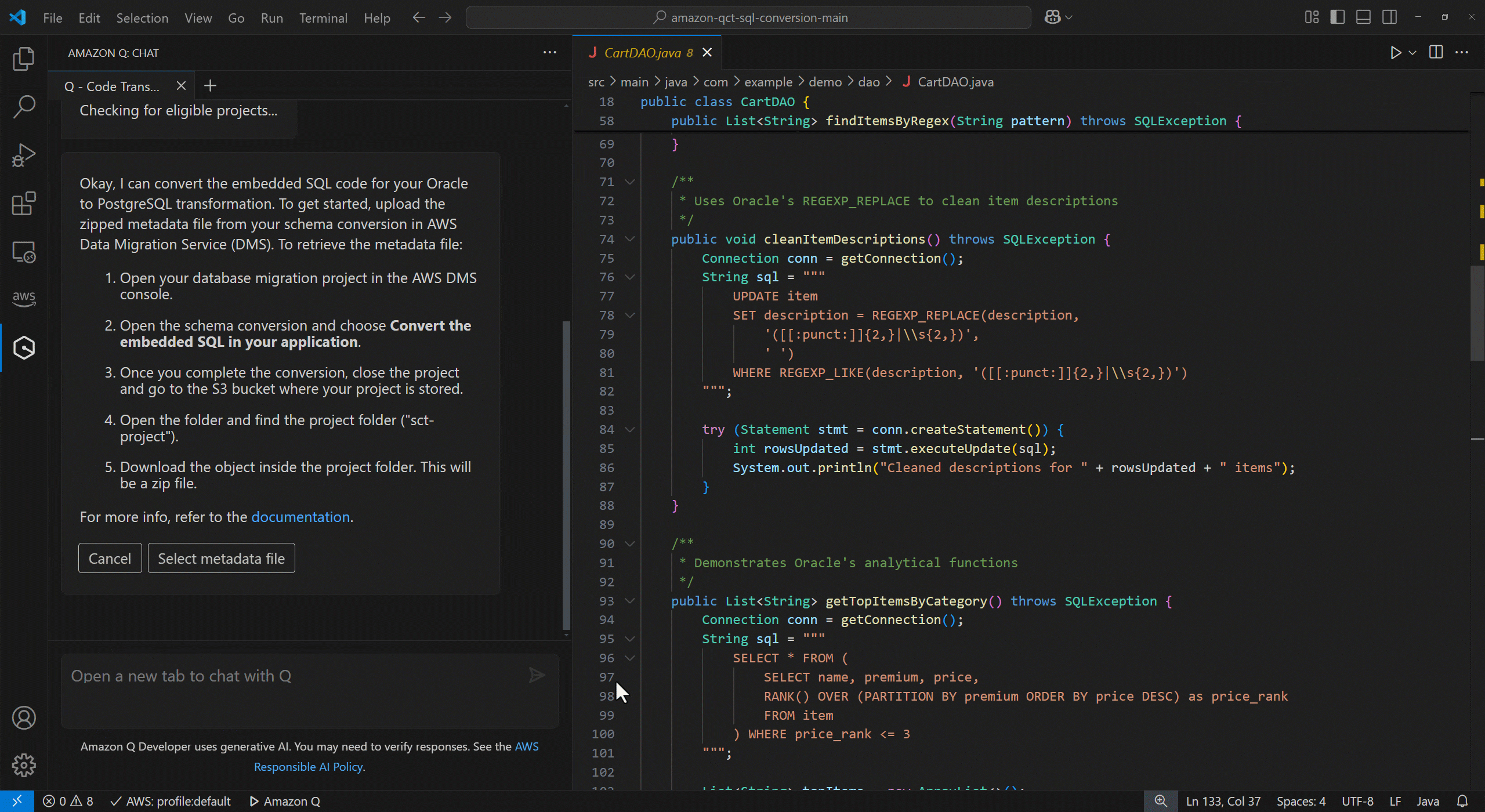1485x812 pixels.
Task: Open the documentation link in the chat
Action: point(300,516)
